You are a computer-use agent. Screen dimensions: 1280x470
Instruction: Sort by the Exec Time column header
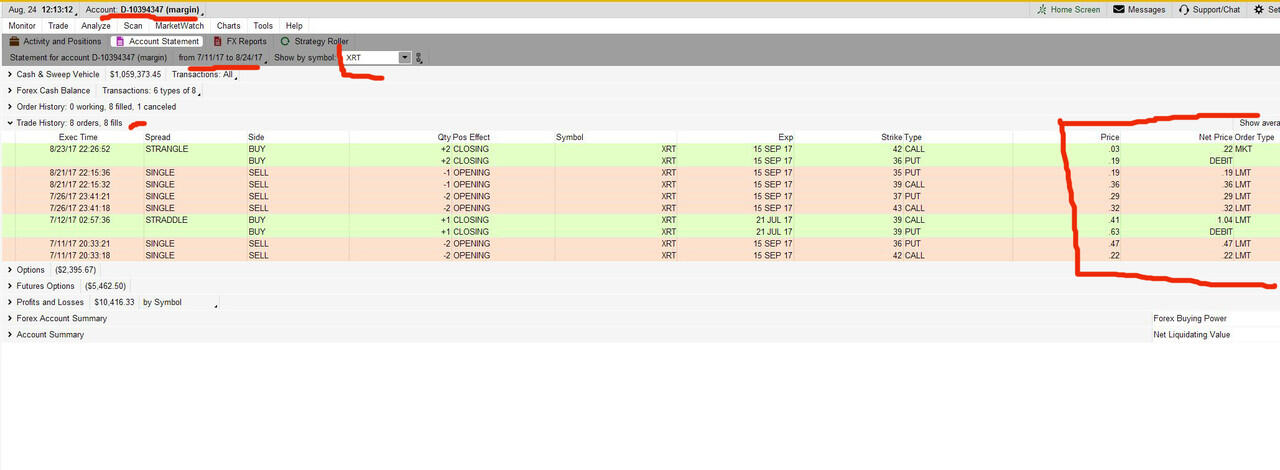click(x=78, y=137)
